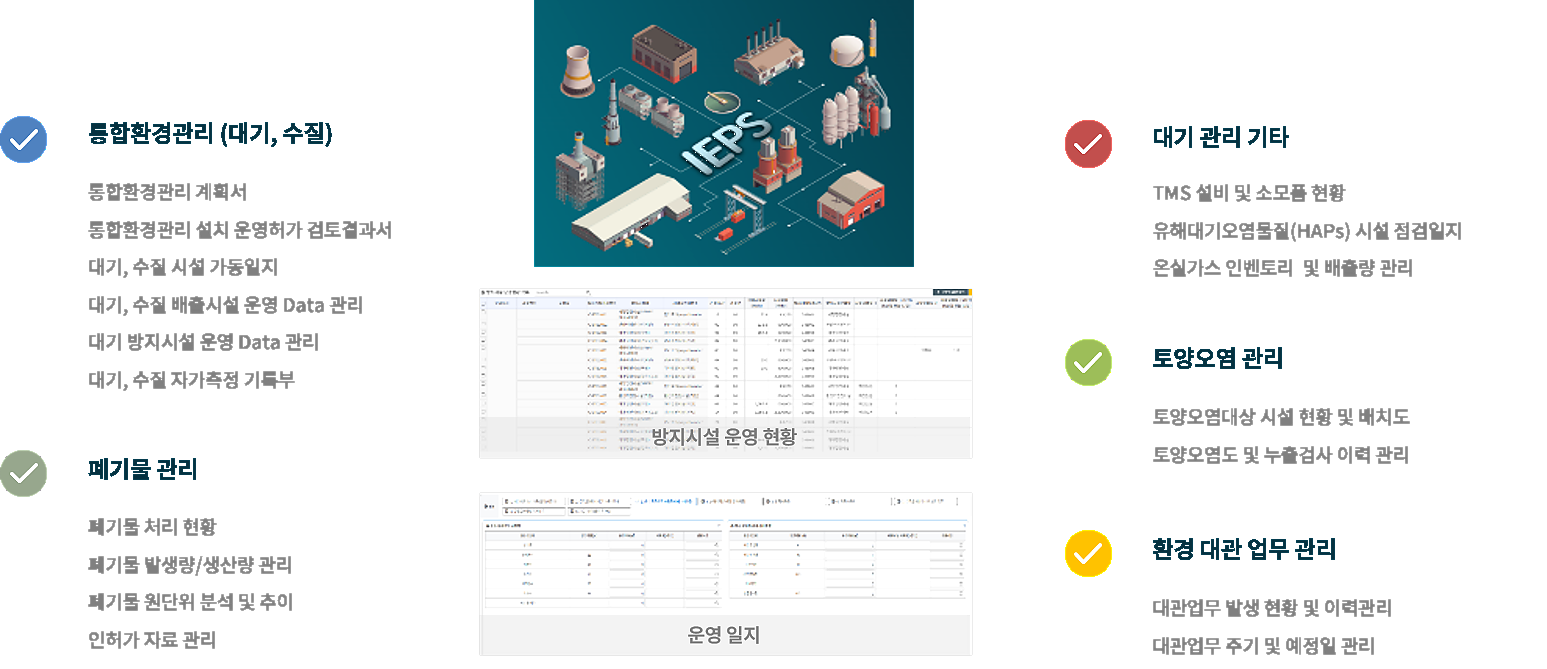Click 인허가 자료 관리 item
Image resolution: width=1547 pixels, height=669 pixels.
152,640
